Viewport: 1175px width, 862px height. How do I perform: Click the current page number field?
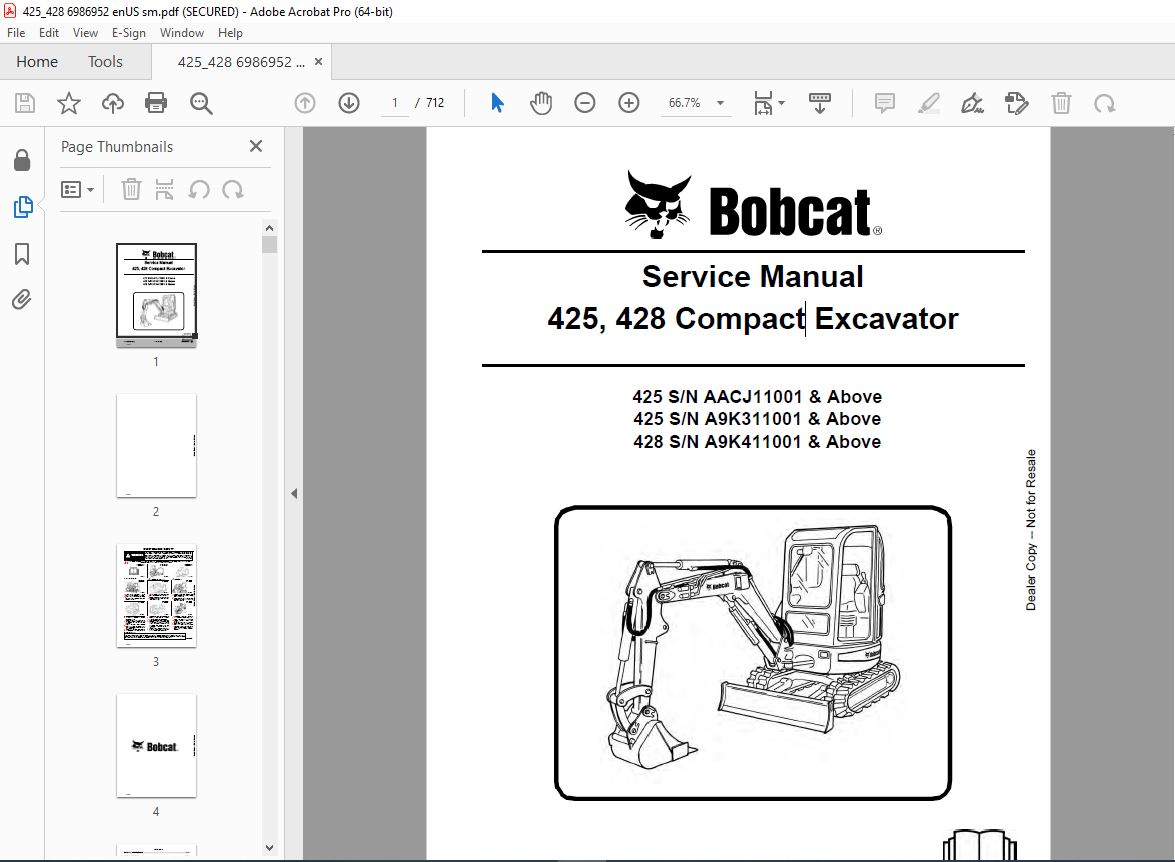(x=395, y=103)
